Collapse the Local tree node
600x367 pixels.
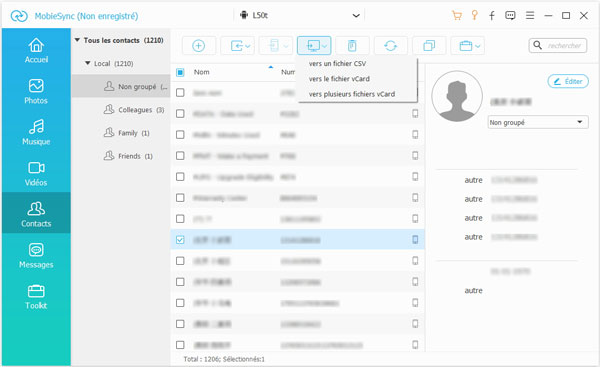pos(88,63)
